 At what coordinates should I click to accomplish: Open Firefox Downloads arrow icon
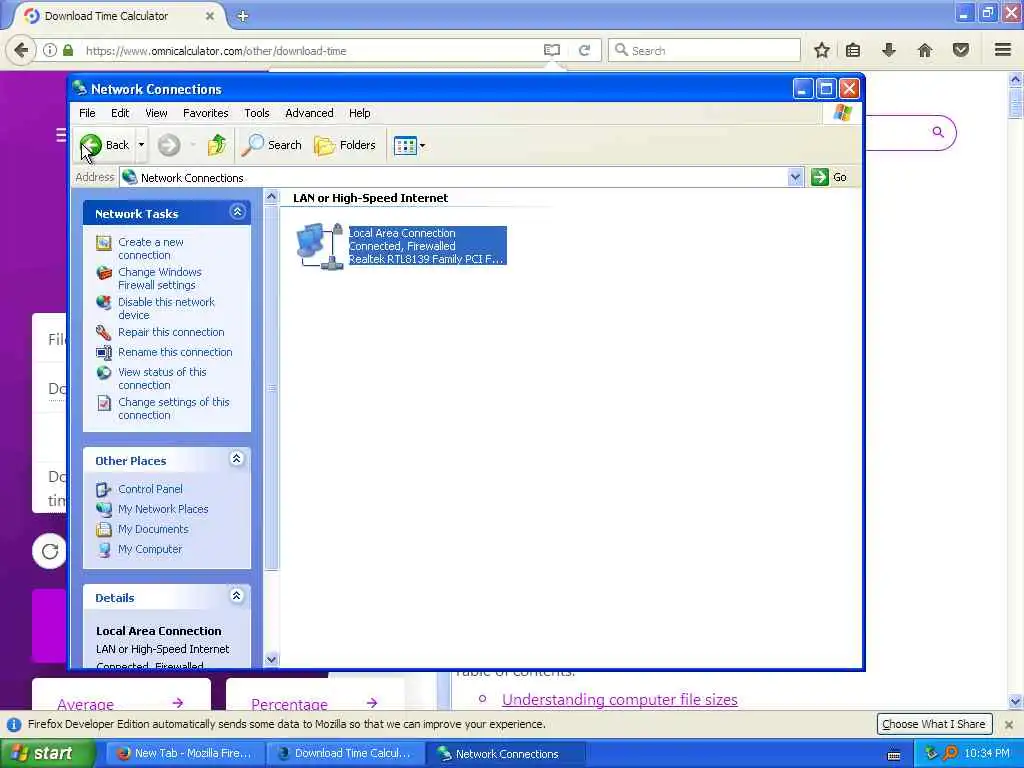[888, 50]
